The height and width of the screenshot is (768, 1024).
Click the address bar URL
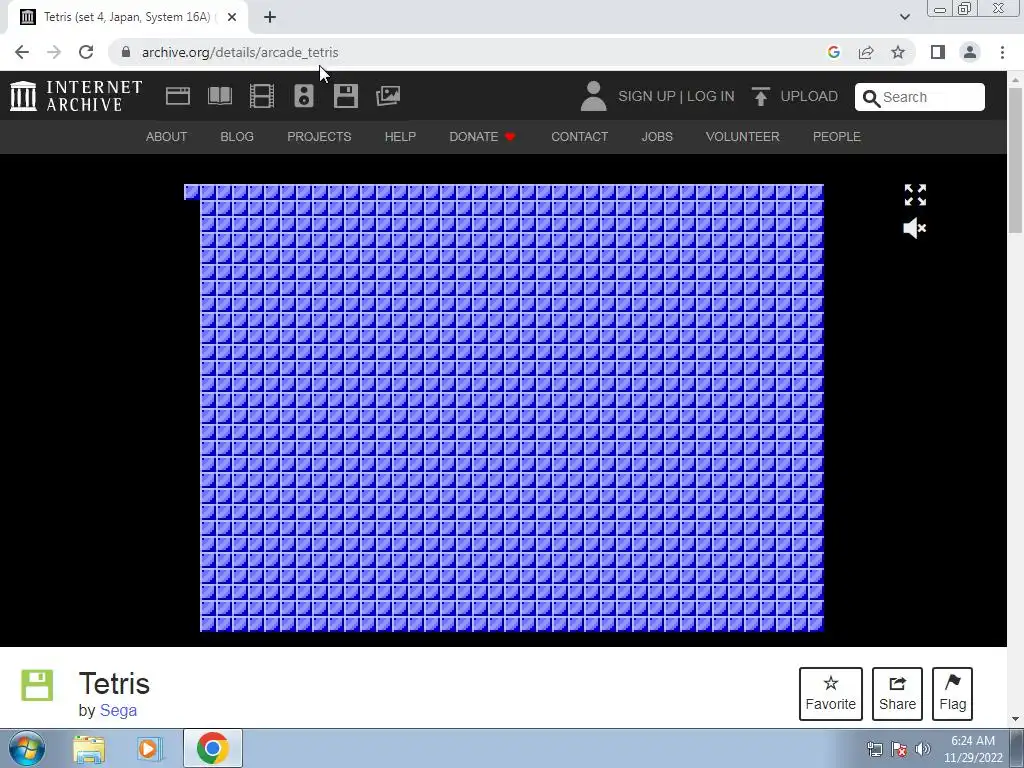pyautogui.click(x=240, y=52)
